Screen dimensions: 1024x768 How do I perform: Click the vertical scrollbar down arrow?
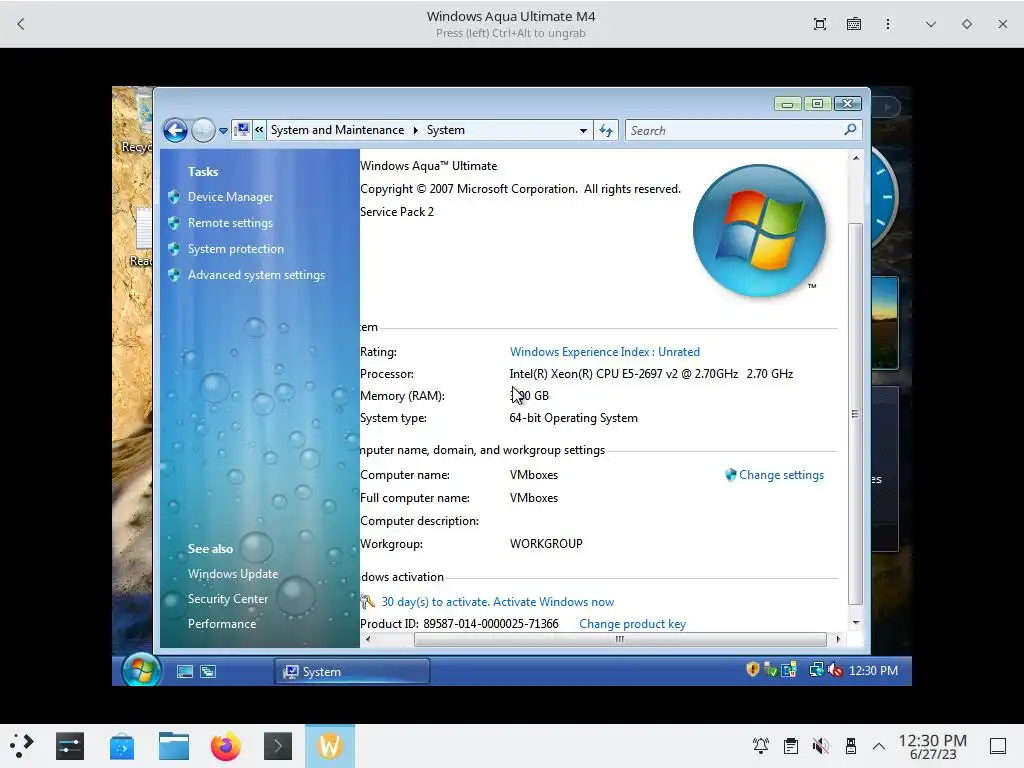[856, 623]
